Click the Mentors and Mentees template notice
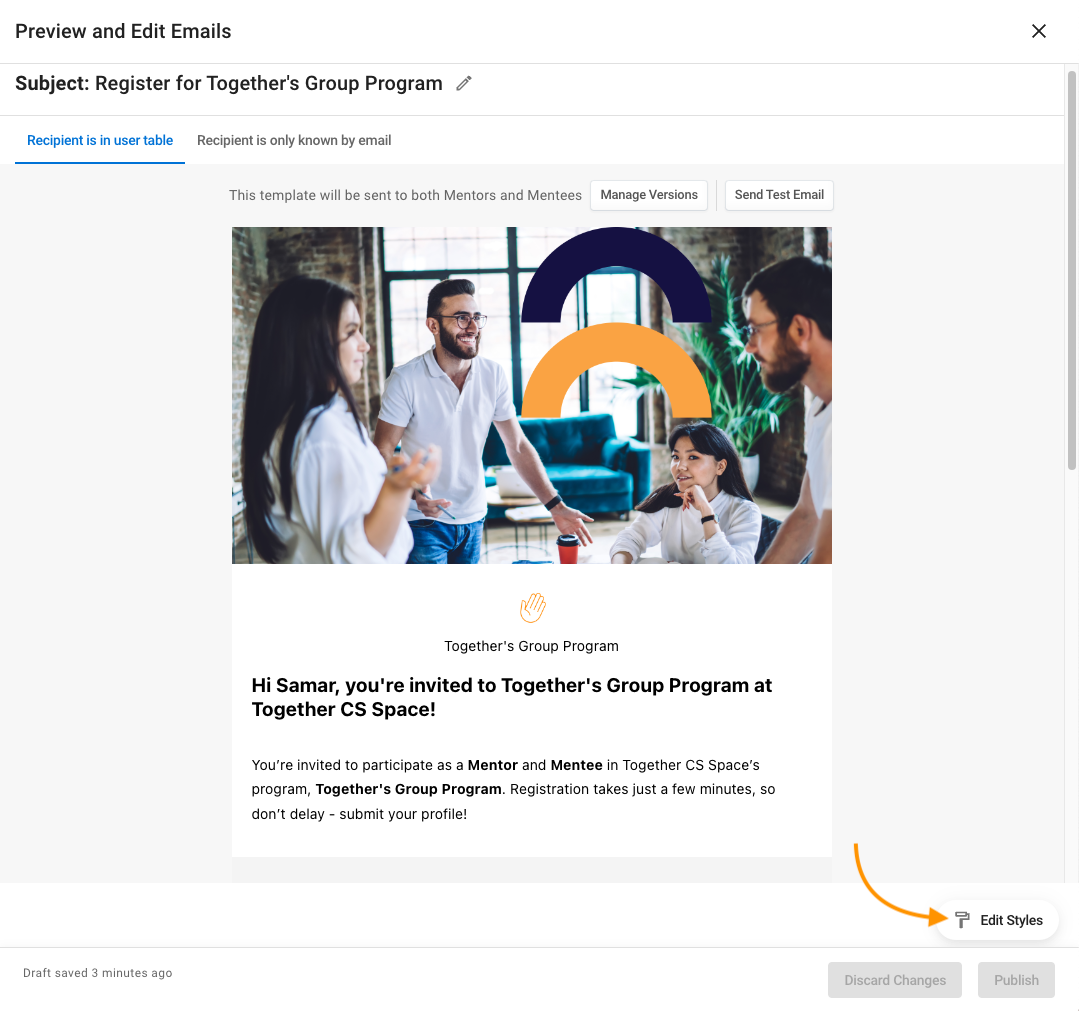The width and height of the screenshot is (1079, 1011). tap(405, 195)
